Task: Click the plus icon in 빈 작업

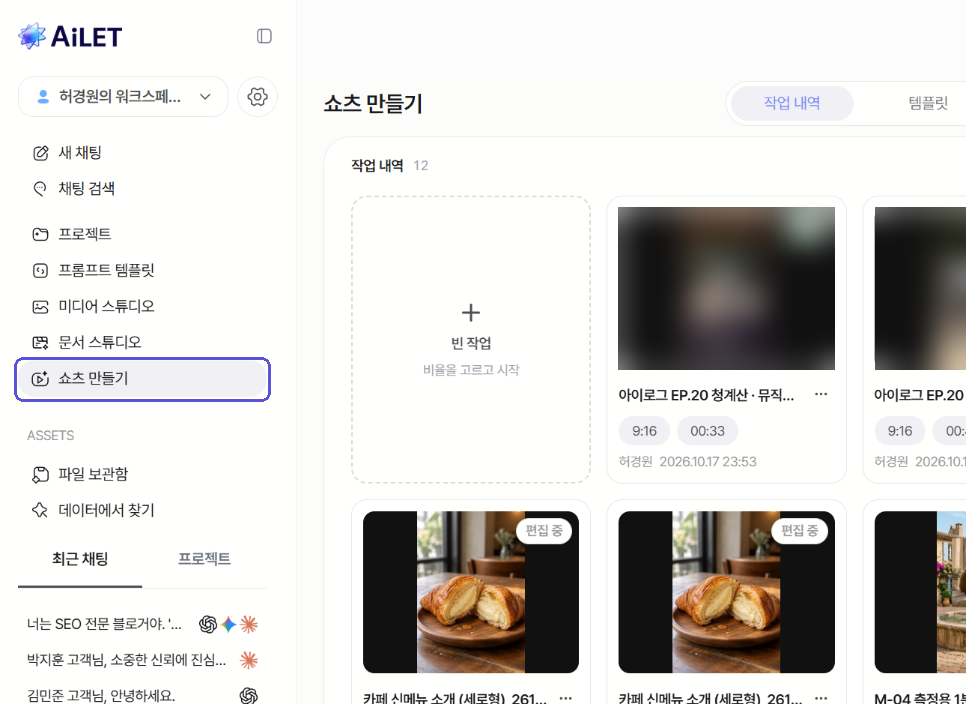Action: click(471, 312)
